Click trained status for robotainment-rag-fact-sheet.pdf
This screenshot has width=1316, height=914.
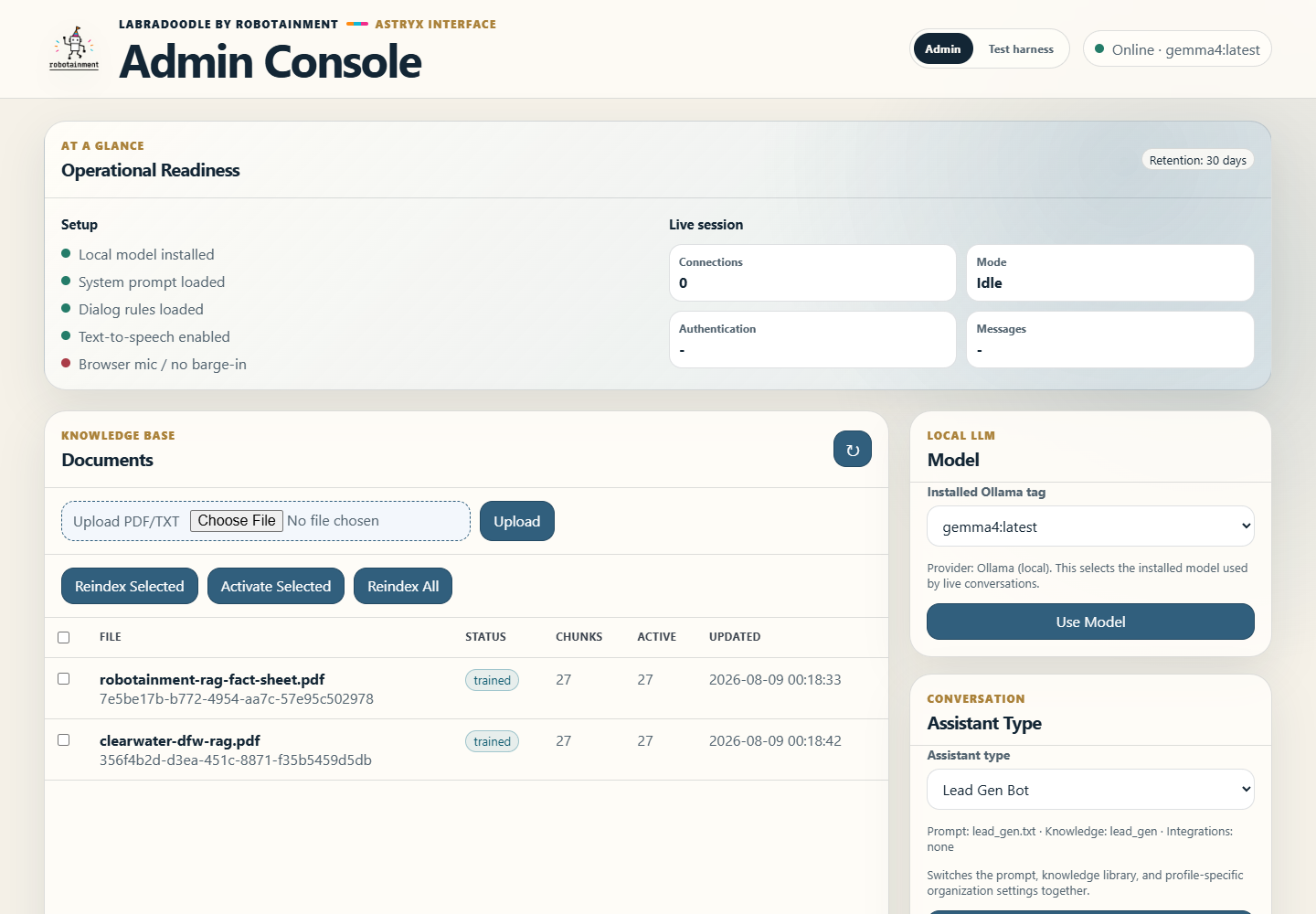(492, 680)
